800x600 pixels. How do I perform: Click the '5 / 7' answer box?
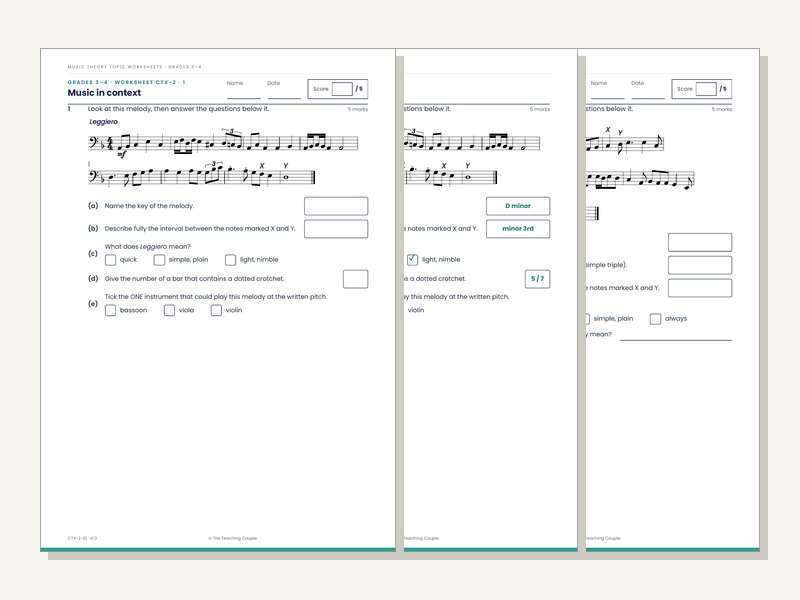[x=538, y=279]
